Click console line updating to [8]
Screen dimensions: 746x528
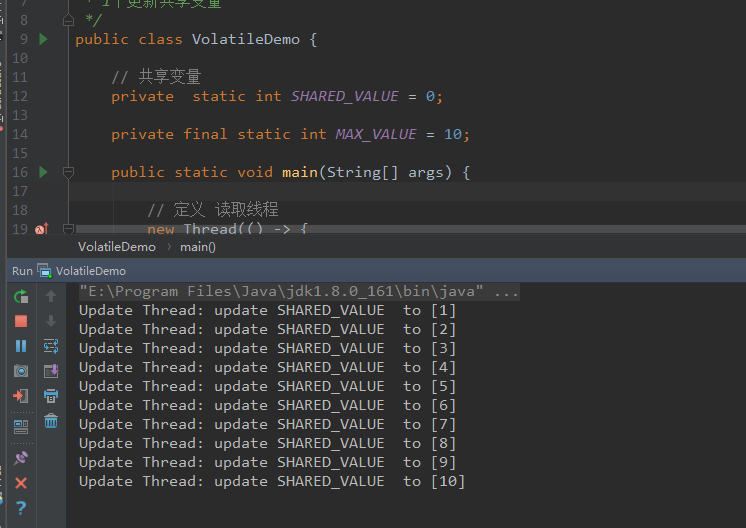click(x=267, y=444)
